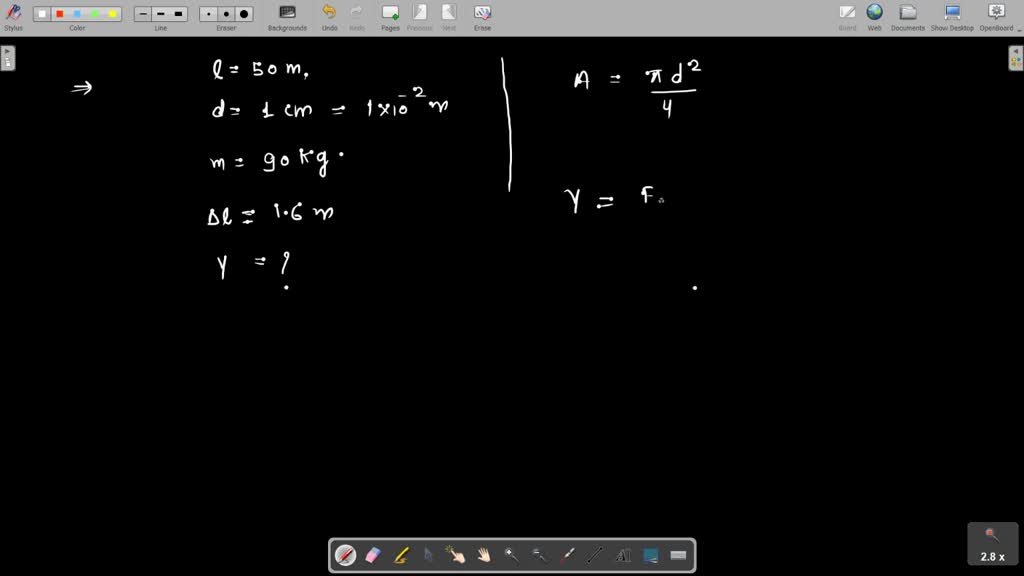Redo the undone action

(357, 17)
